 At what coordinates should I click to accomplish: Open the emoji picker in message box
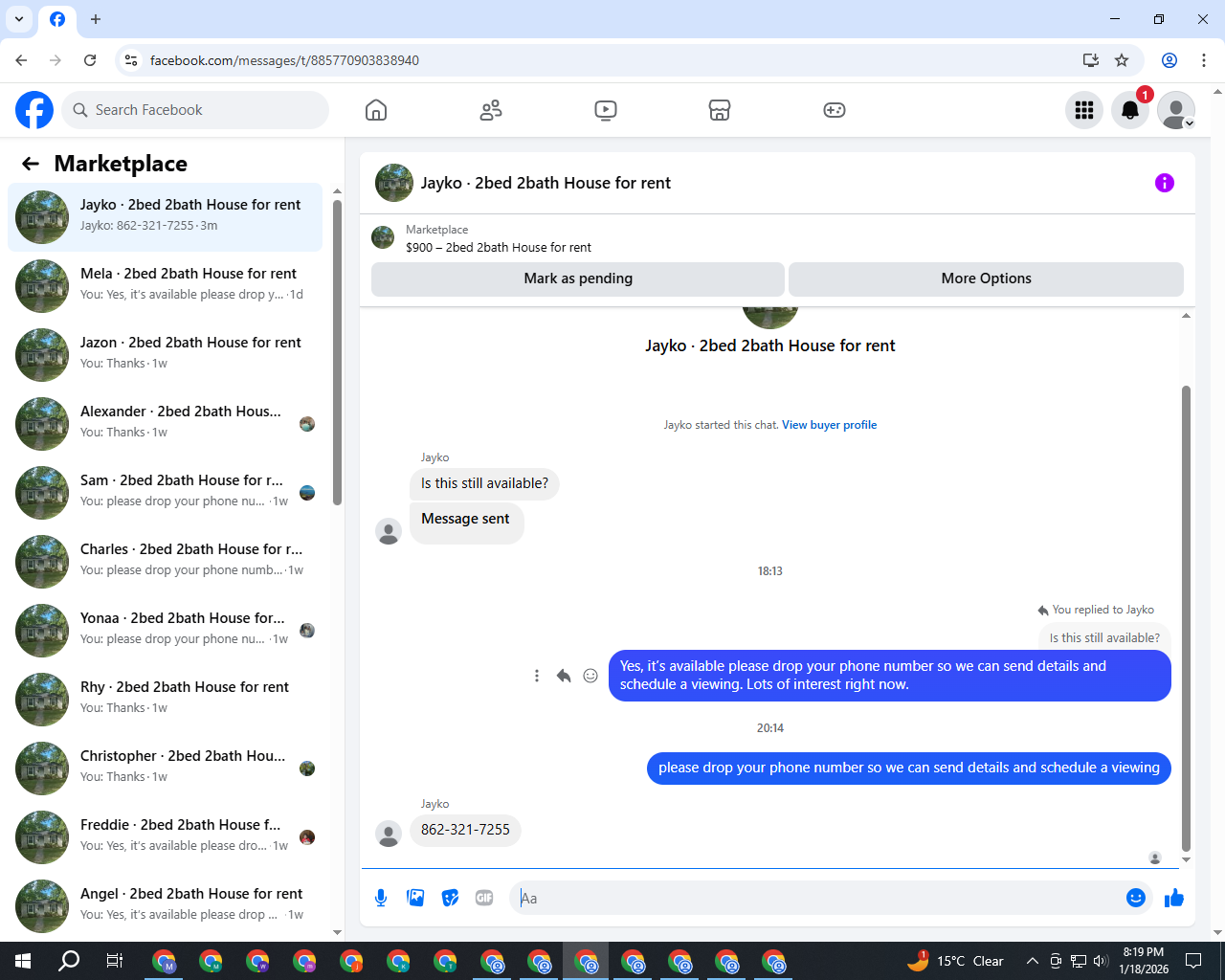1136,898
